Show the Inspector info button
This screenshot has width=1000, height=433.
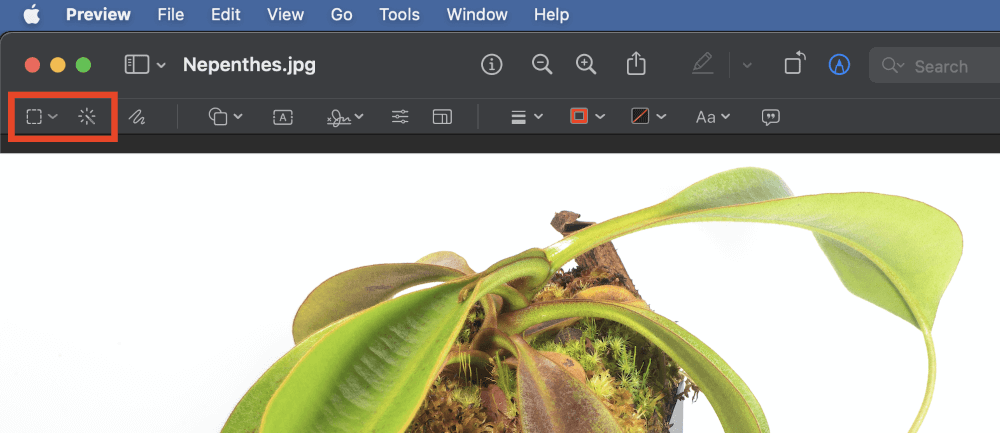click(492, 64)
